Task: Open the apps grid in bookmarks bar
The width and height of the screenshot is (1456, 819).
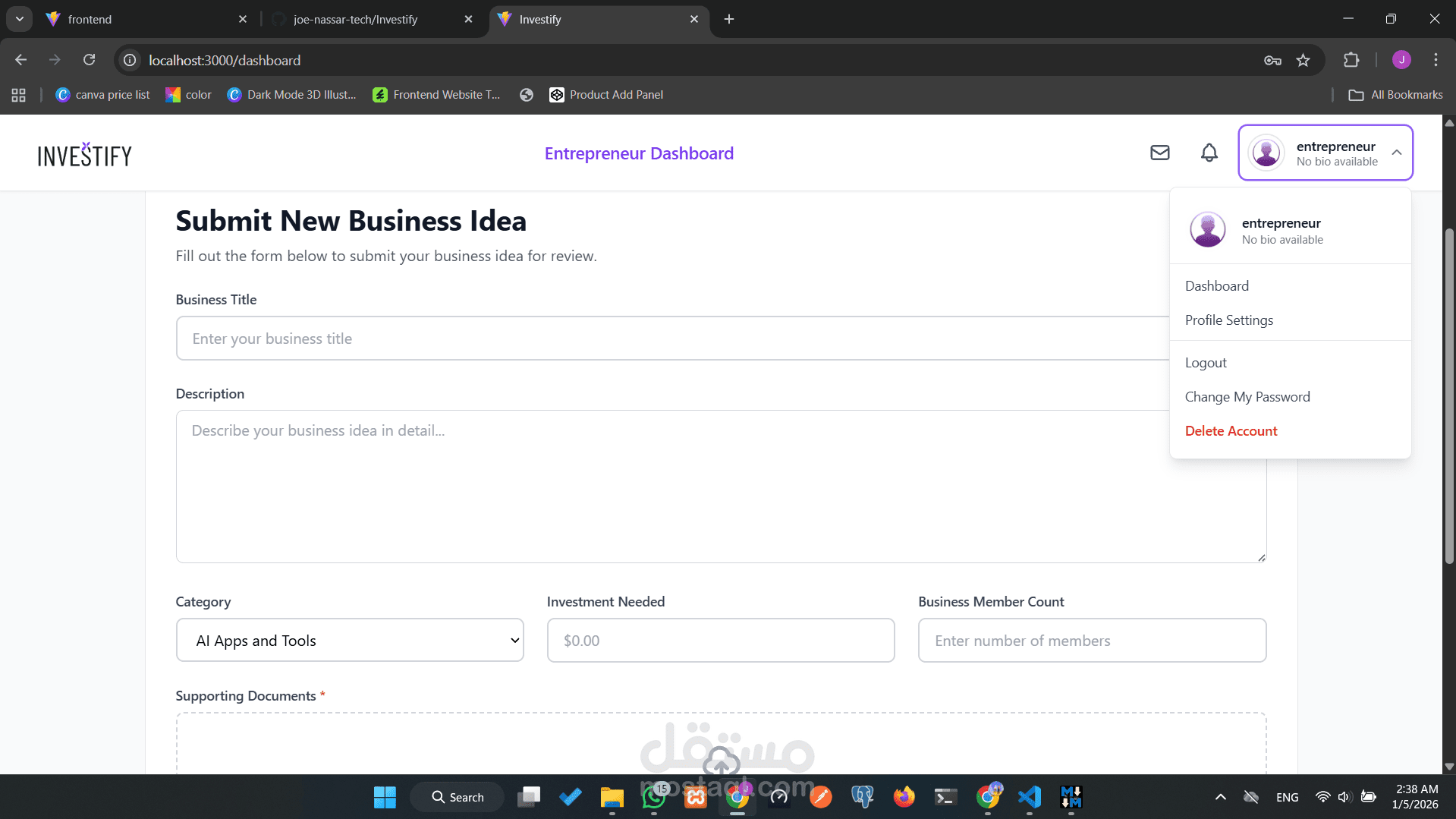Action: click(19, 95)
